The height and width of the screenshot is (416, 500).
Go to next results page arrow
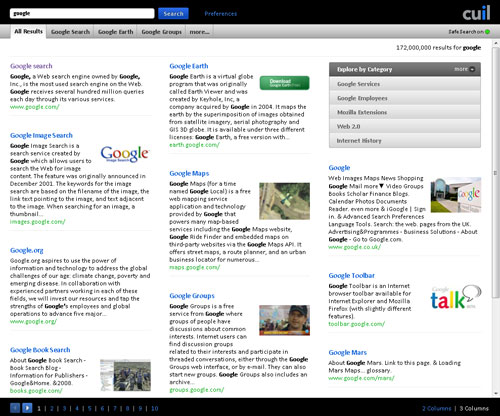tap(27, 408)
